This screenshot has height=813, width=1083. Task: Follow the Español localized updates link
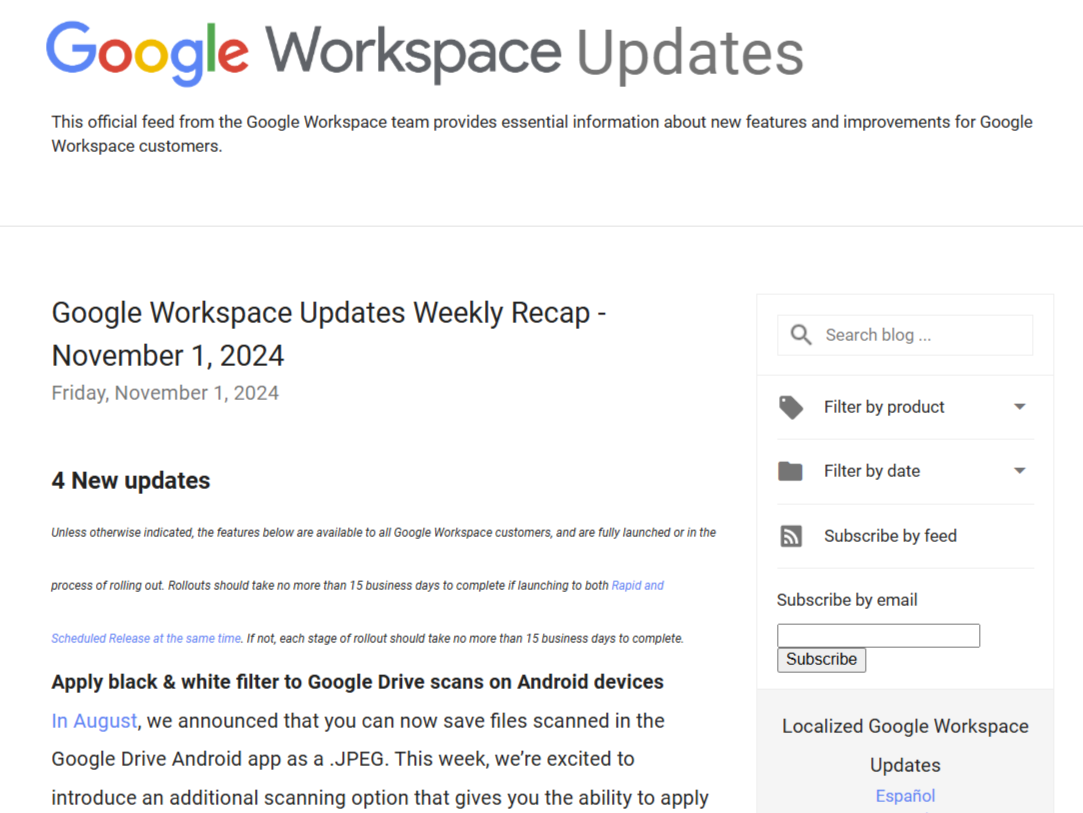point(904,796)
